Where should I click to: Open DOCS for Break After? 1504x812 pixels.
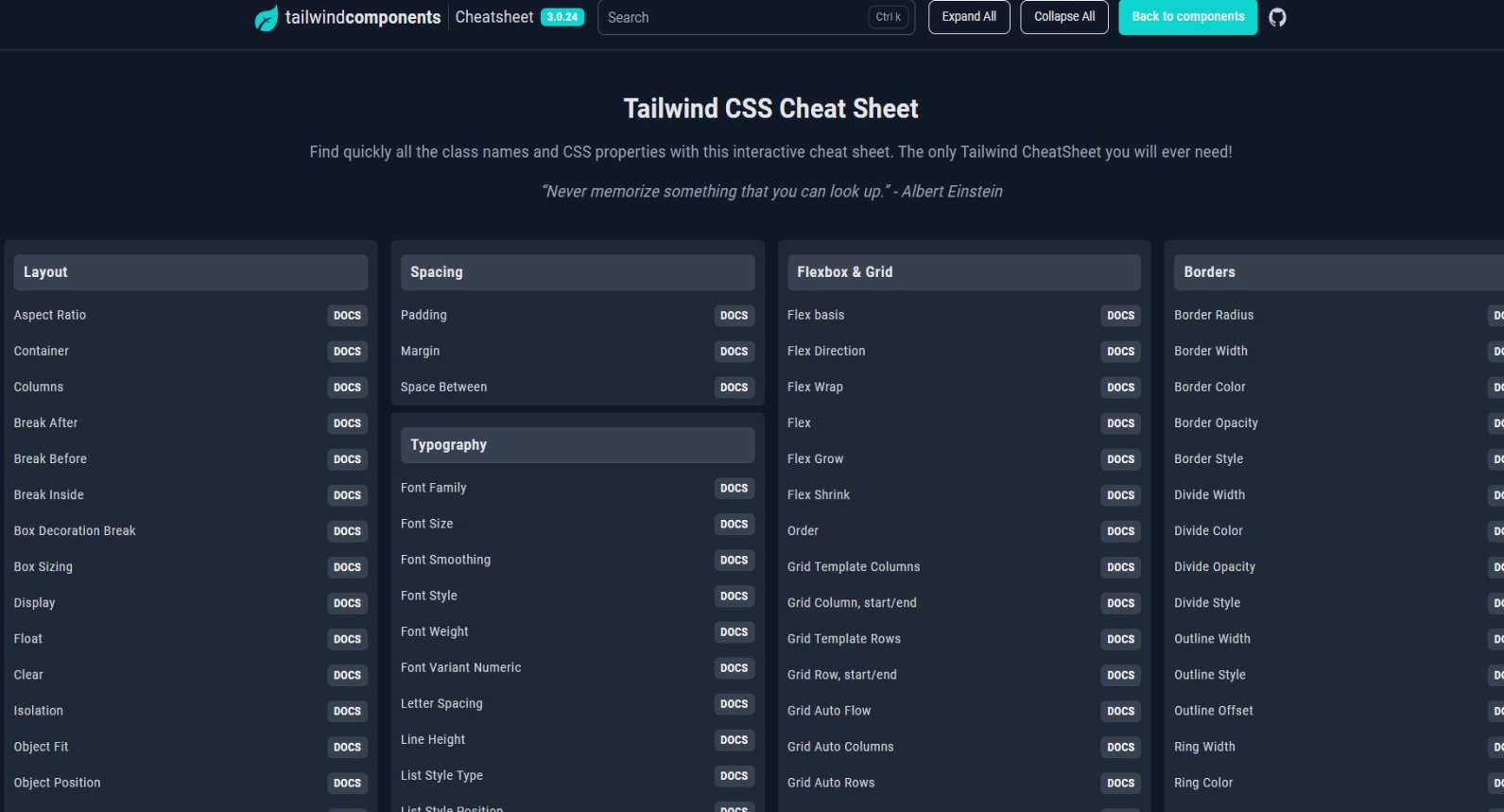347,423
